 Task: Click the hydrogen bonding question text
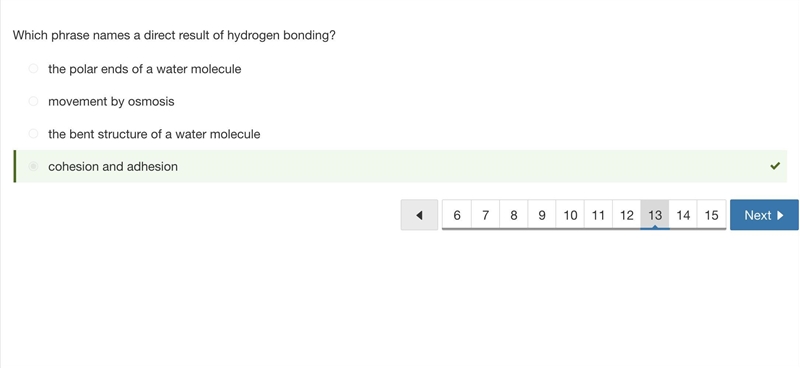click(174, 35)
